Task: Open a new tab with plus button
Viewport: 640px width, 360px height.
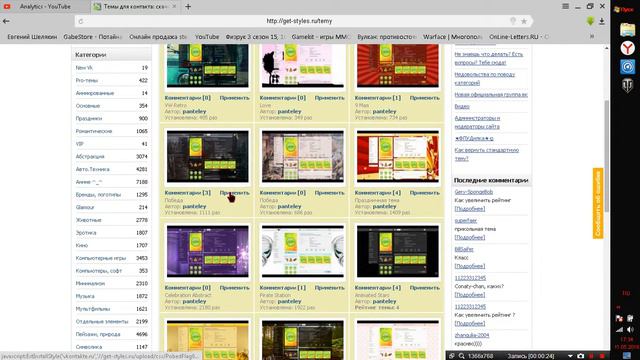Action: (188, 7)
